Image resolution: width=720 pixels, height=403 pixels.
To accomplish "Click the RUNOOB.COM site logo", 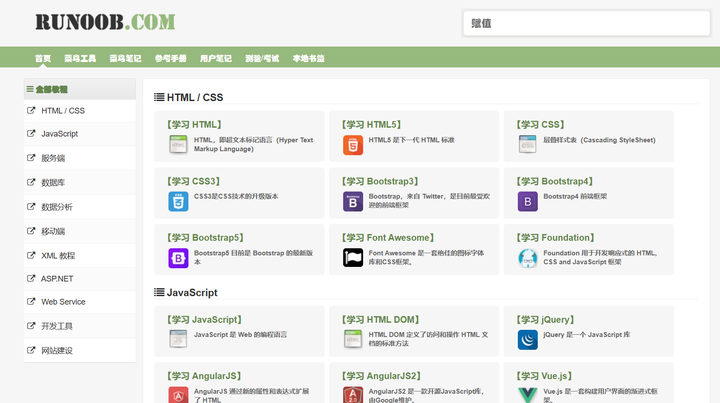I will (105, 22).
